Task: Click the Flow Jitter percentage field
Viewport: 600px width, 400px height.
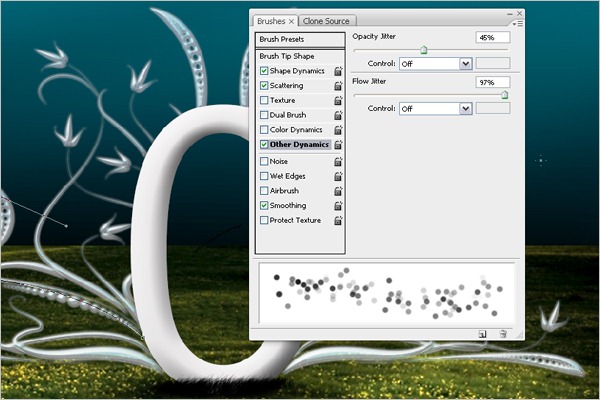Action: click(x=492, y=82)
